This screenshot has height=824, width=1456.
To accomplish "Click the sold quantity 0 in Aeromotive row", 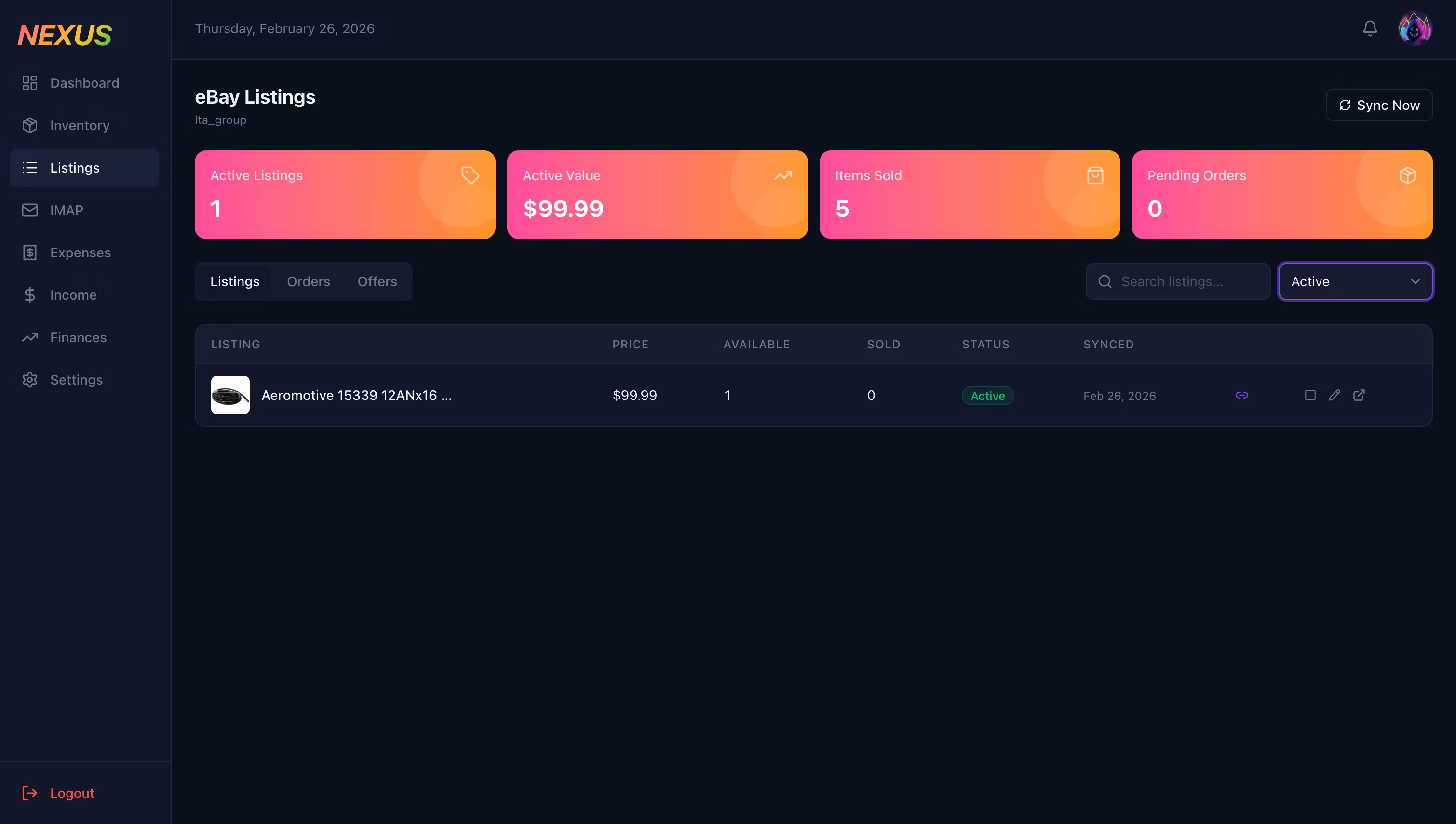I will [871, 395].
